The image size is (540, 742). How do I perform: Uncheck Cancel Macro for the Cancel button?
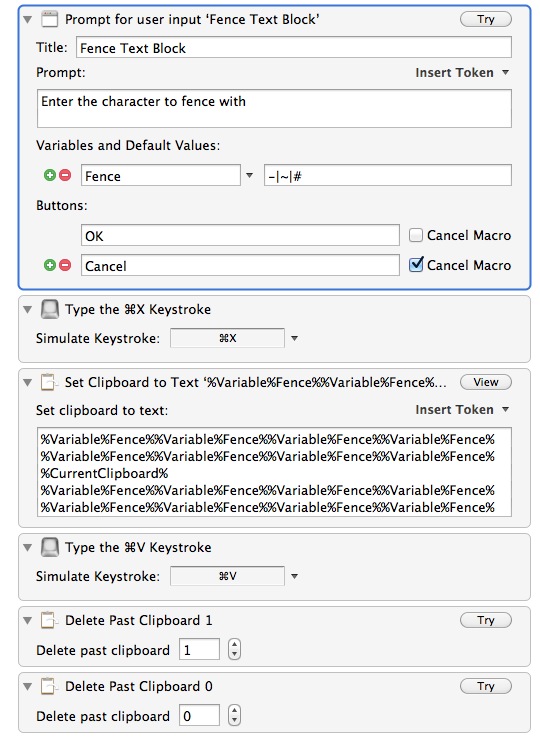tap(416, 265)
